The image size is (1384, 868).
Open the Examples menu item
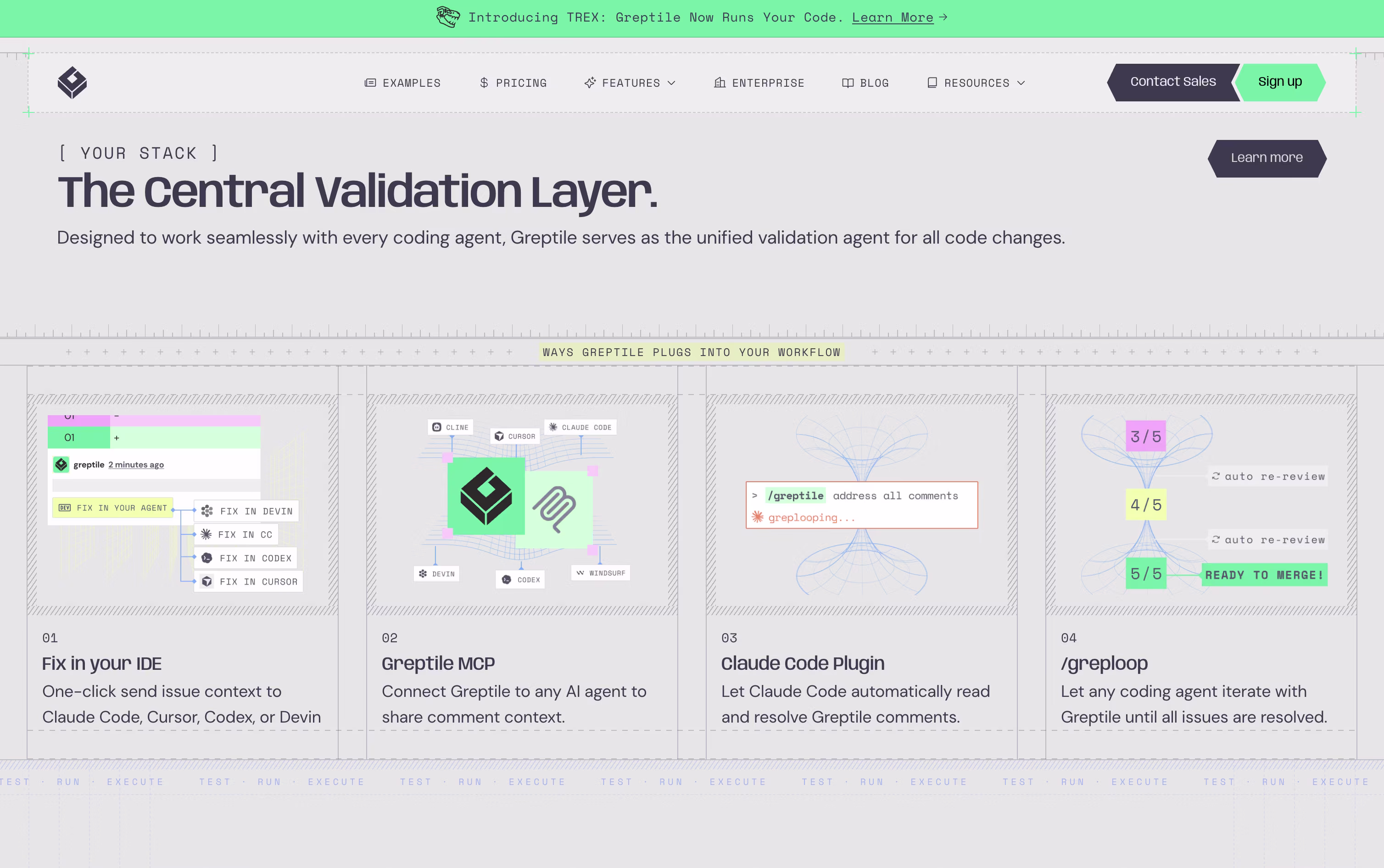tap(403, 83)
